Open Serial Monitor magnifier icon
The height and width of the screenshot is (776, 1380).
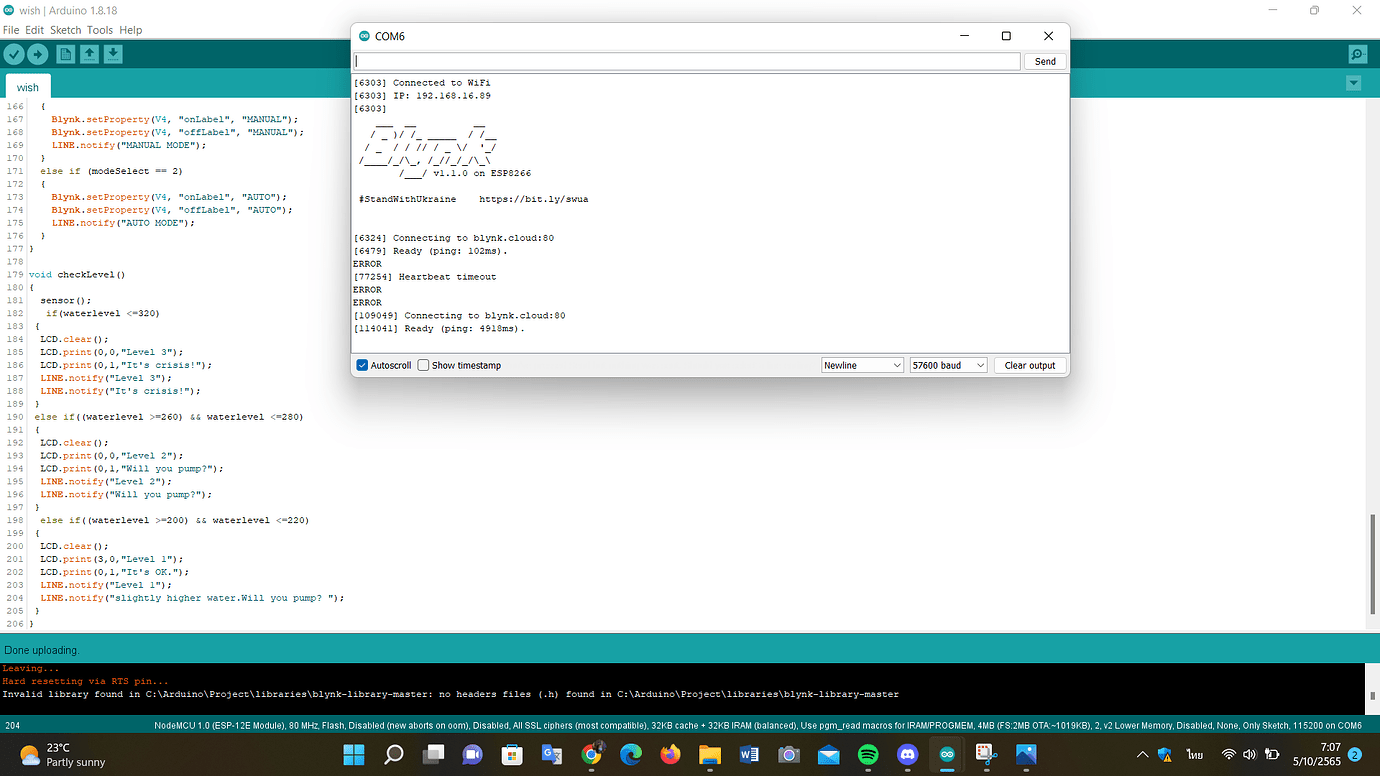(x=1357, y=54)
